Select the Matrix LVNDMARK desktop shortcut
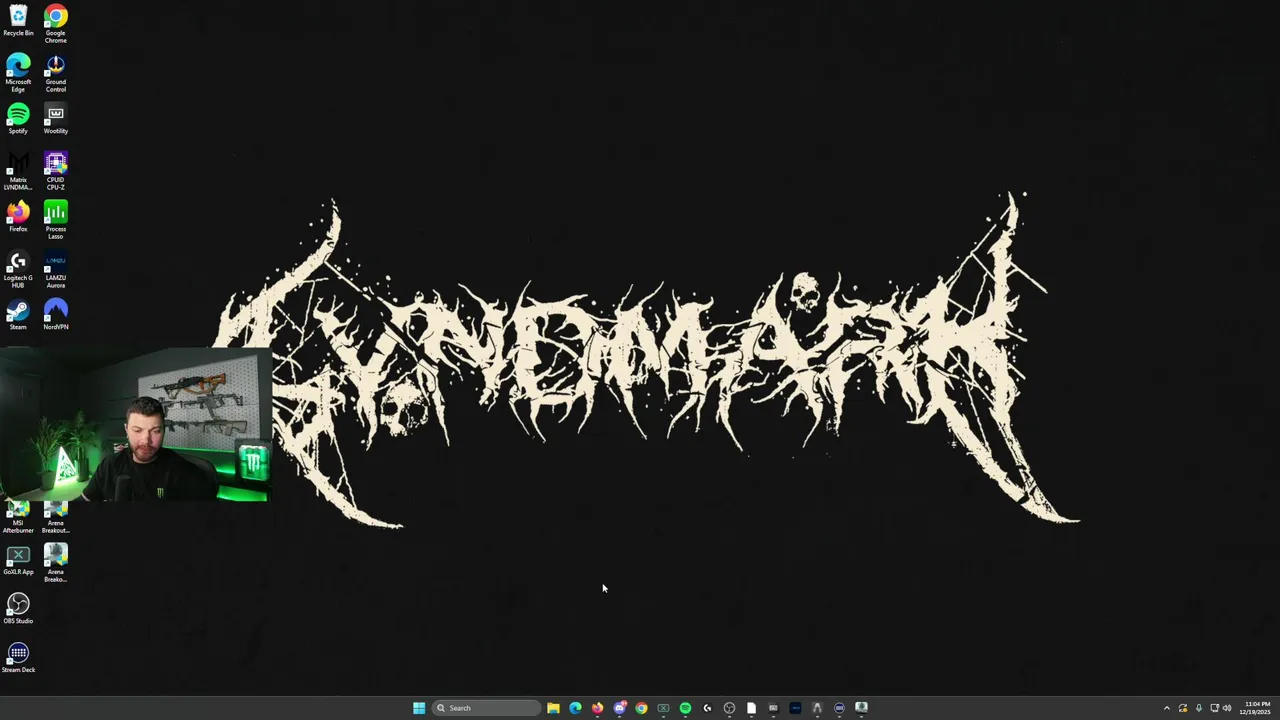This screenshot has width=1280, height=720. click(x=18, y=171)
